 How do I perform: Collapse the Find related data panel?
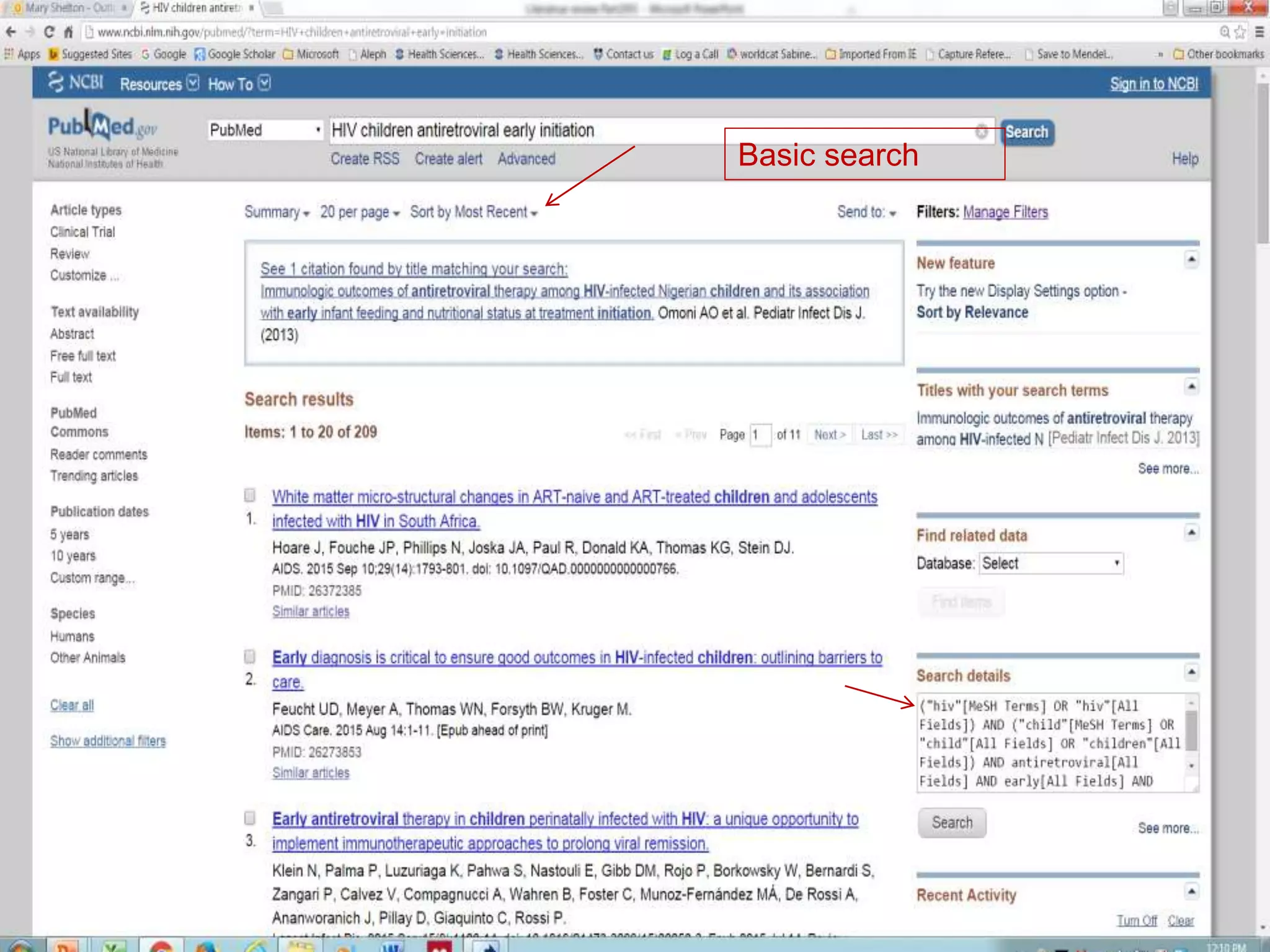pos(1191,532)
